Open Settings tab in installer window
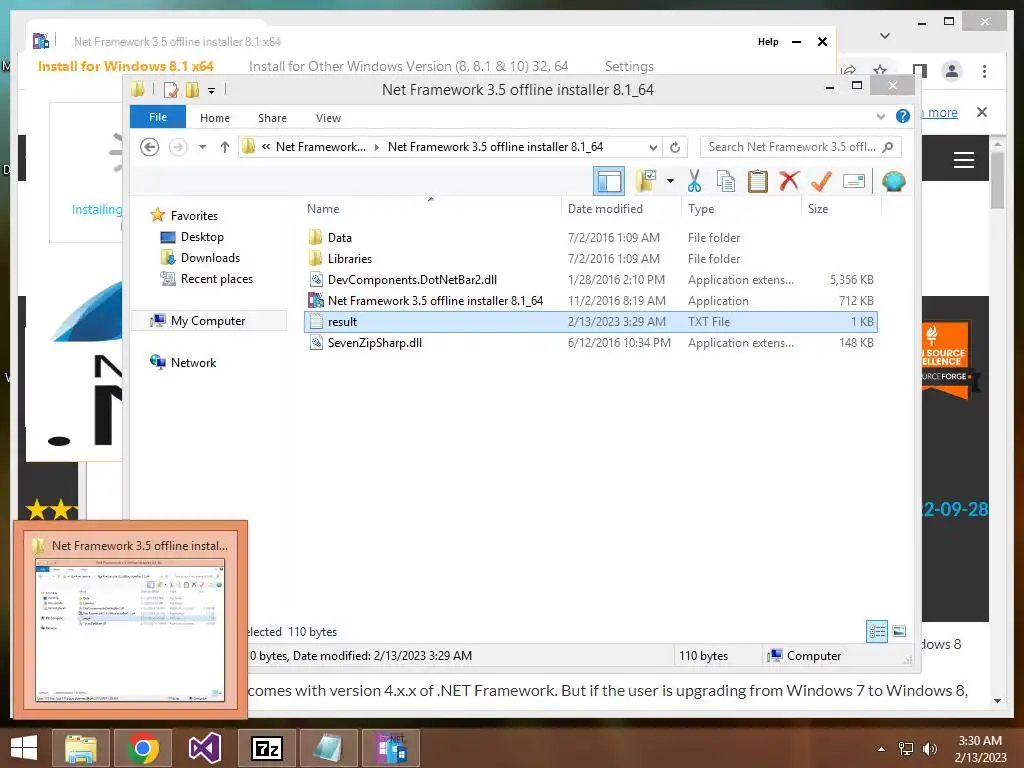This screenshot has width=1024, height=768. point(629,67)
